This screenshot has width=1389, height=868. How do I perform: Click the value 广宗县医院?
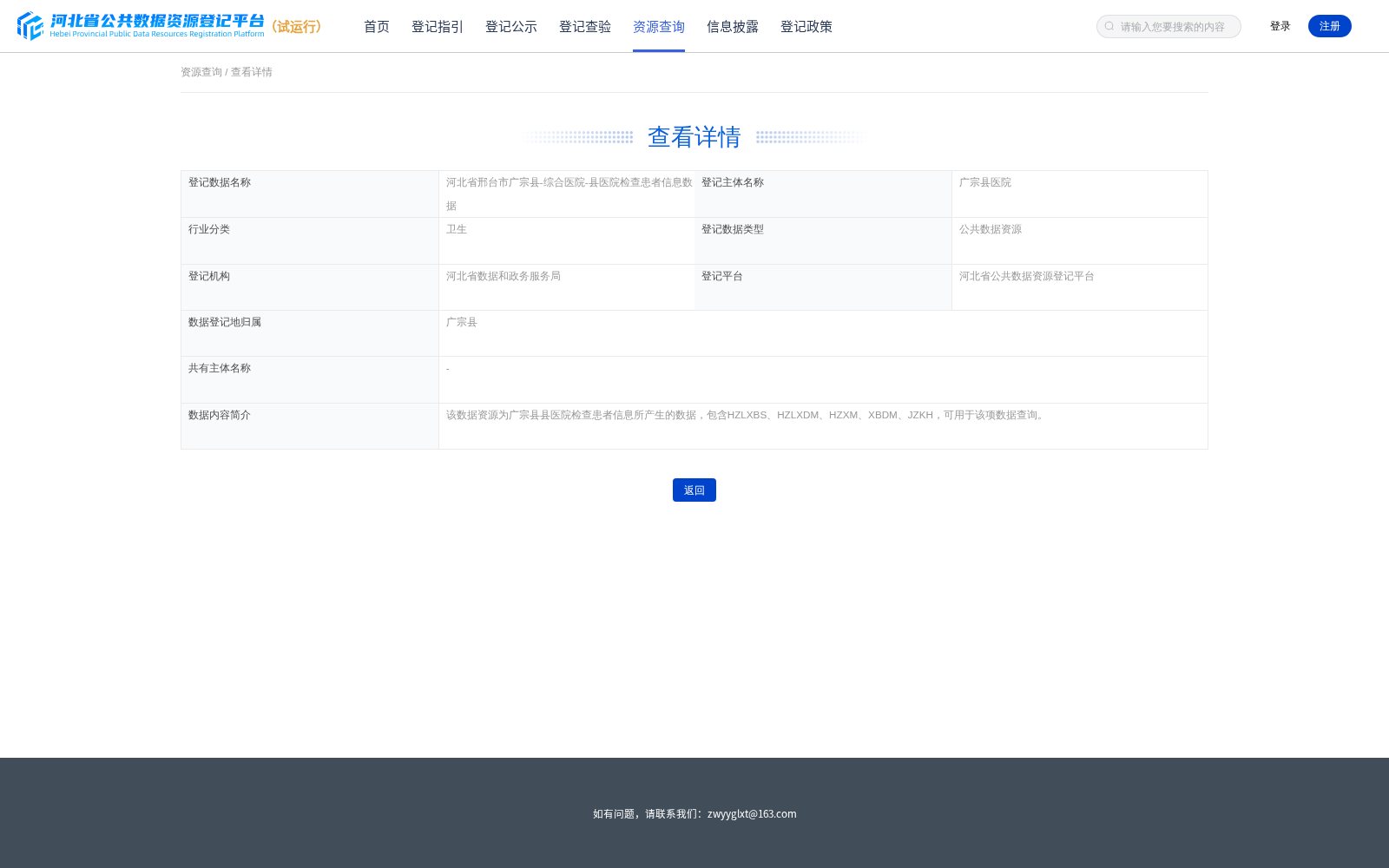point(985,182)
